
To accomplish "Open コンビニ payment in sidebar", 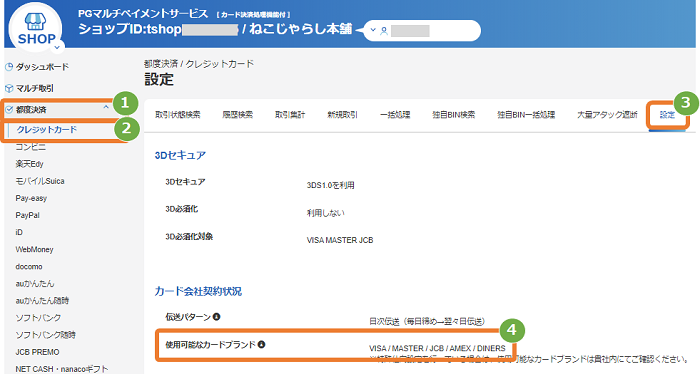I will (30, 147).
